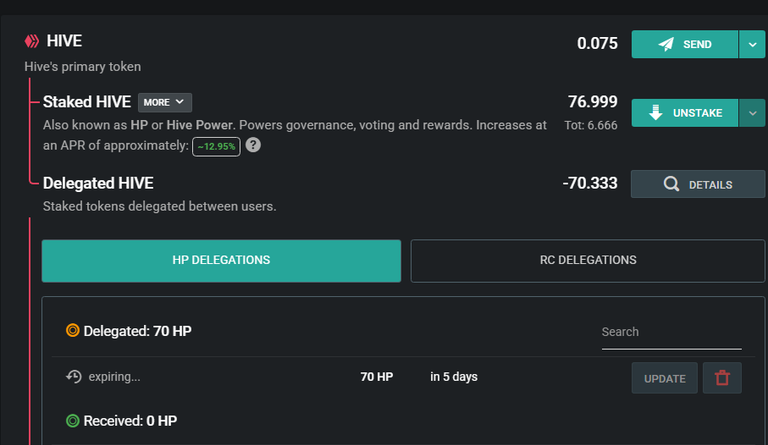Click the ~12.95% APR badge

[216, 146]
